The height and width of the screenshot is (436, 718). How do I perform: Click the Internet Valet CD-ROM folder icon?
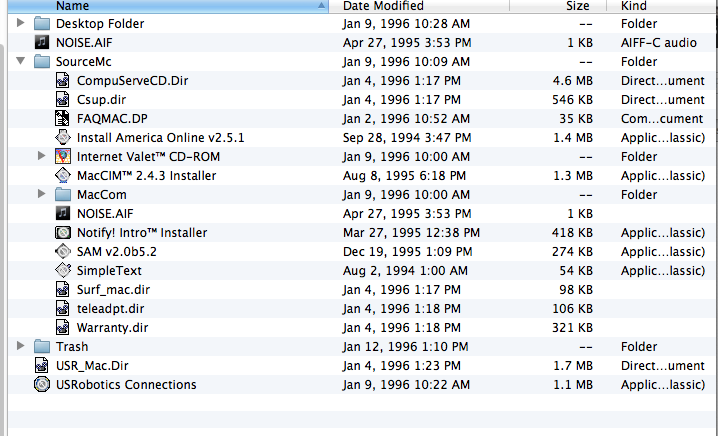point(63,157)
